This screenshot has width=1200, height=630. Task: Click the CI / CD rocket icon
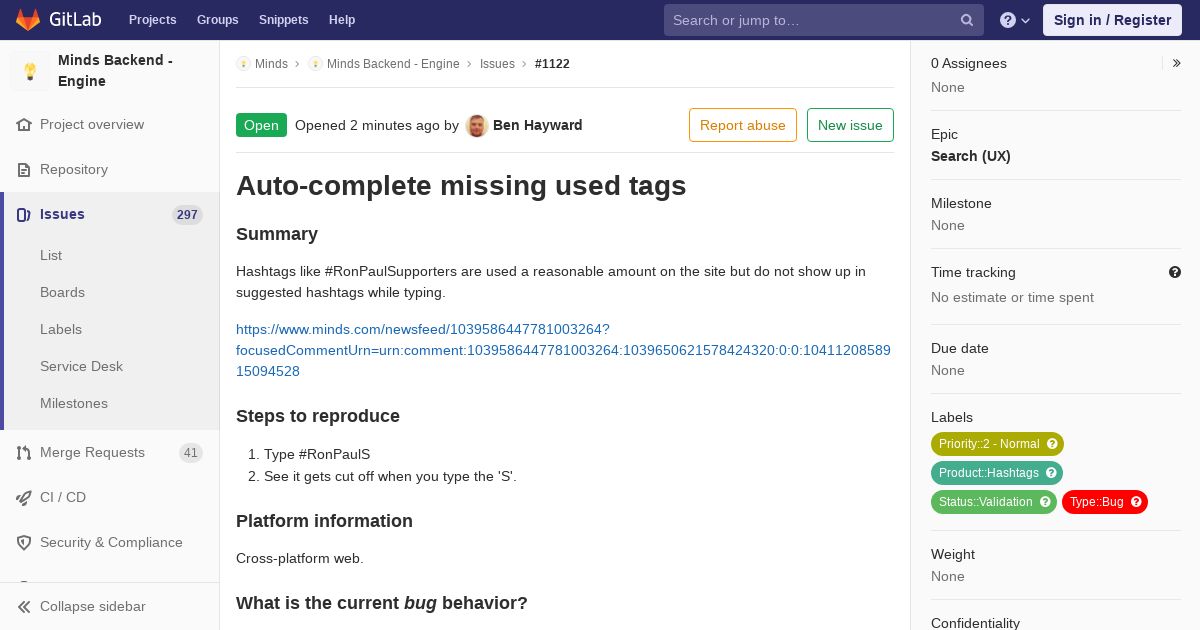pos(24,498)
